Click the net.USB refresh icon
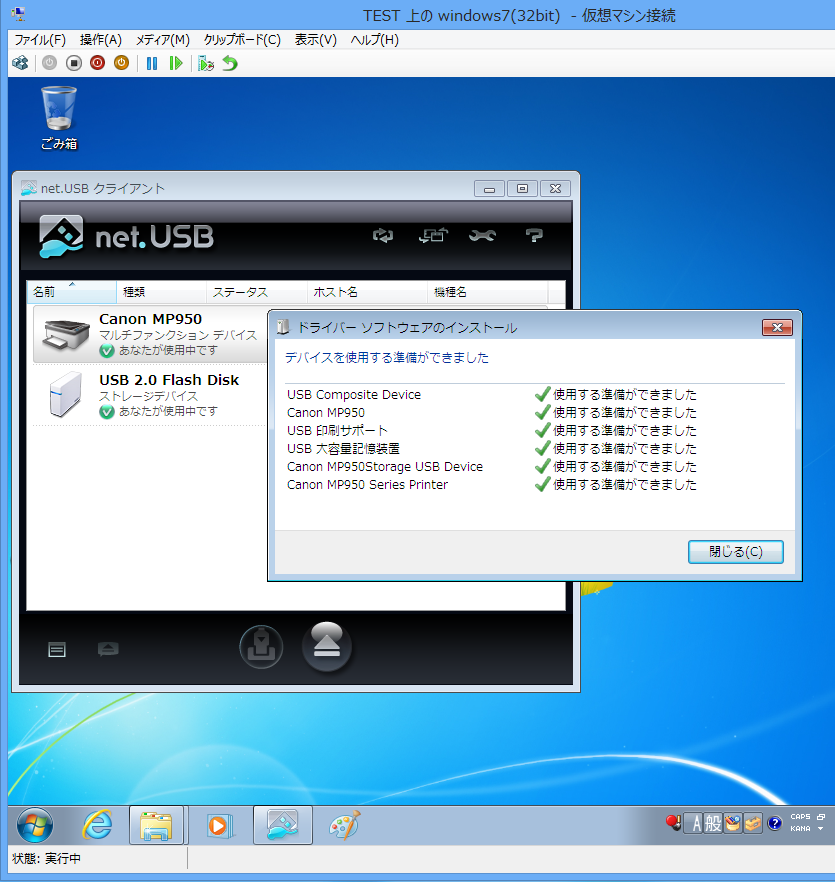The height and width of the screenshot is (882, 835). coord(383,235)
